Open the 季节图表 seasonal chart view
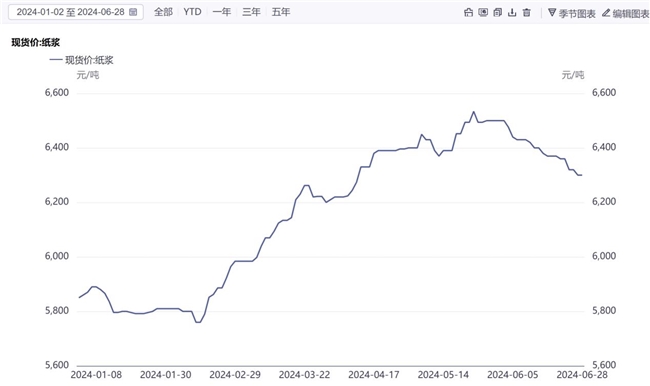Viewport: 650px width, 386px height. coord(572,13)
